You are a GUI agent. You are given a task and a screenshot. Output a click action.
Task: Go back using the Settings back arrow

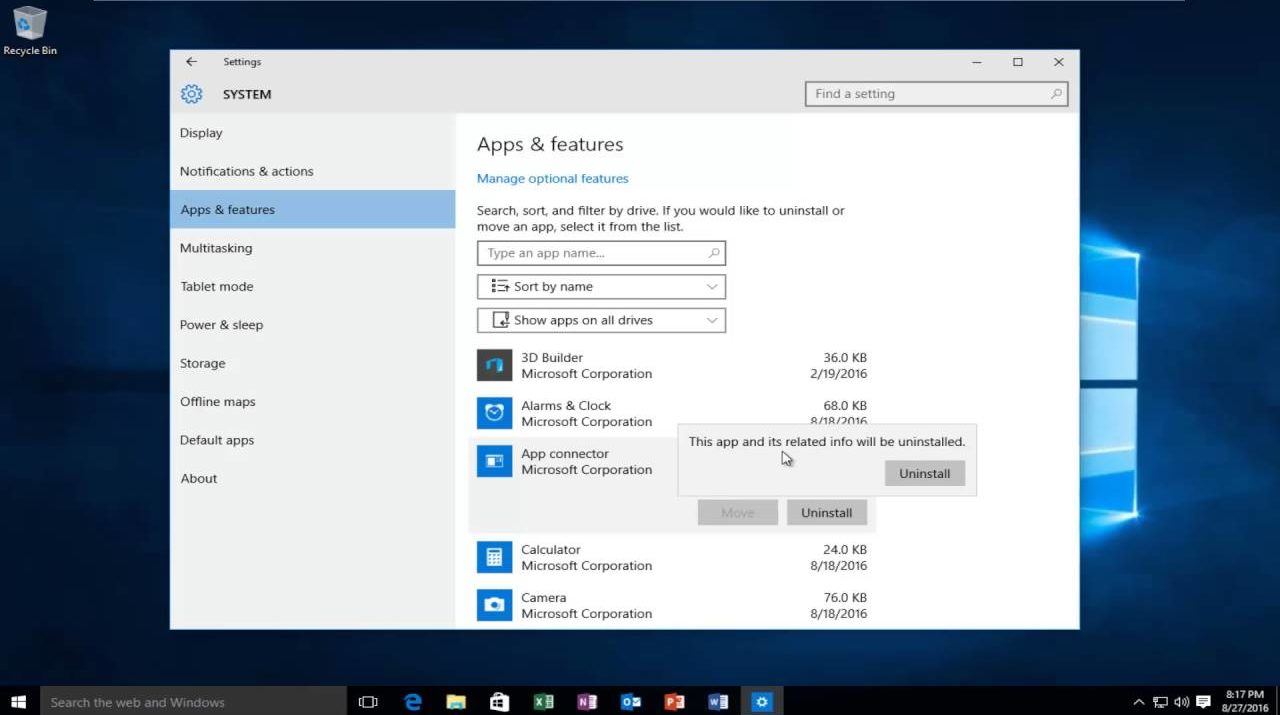point(191,62)
